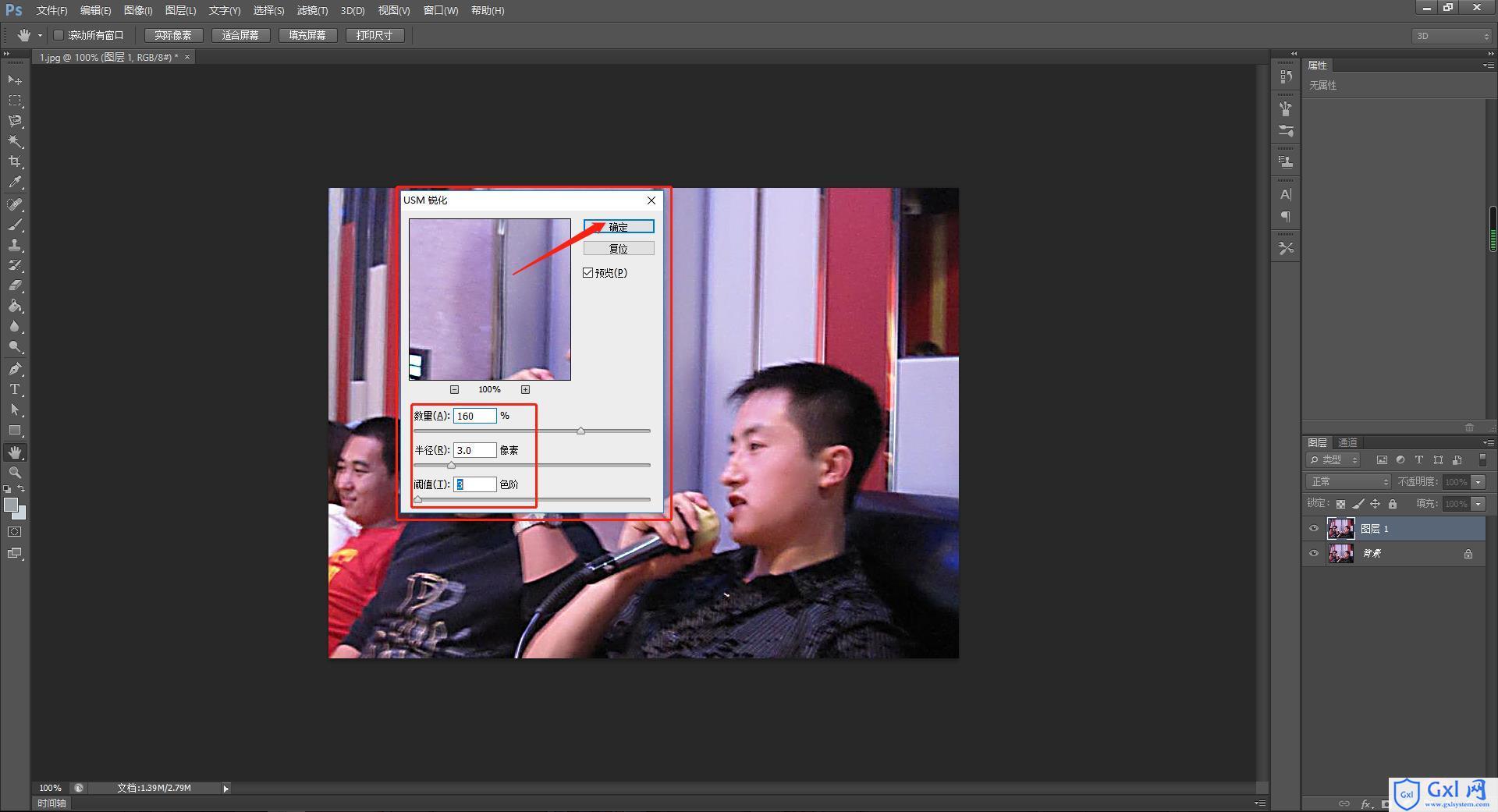This screenshot has height=812, width=1498.
Task: Open the Paragraph panel icon
Action: tap(1286, 217)
